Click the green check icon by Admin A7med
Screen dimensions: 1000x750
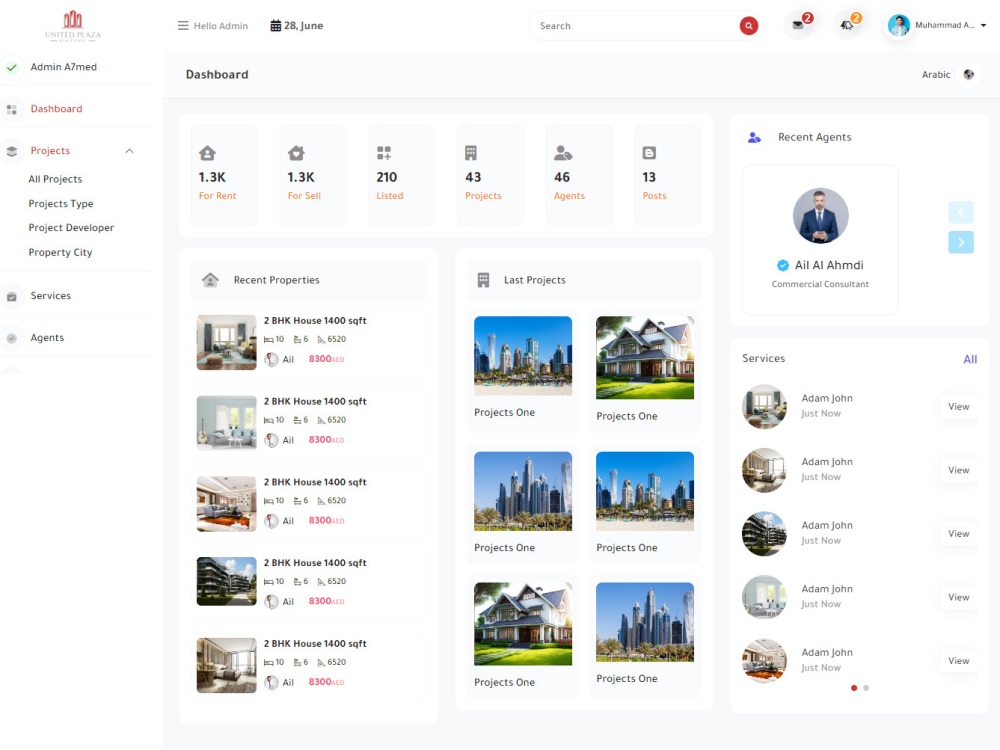(11, 67)
